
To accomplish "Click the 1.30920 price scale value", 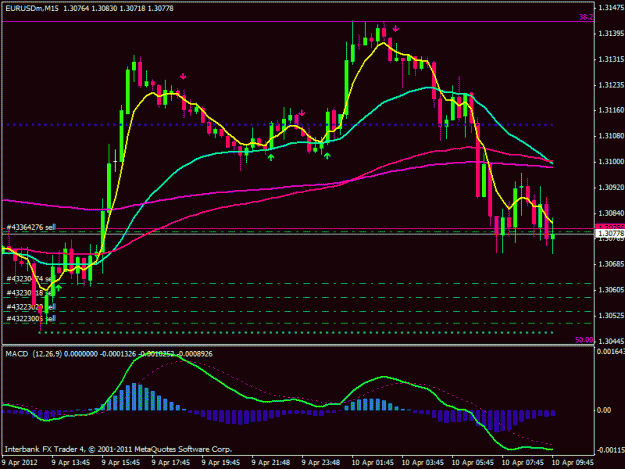I will point(611,187).
